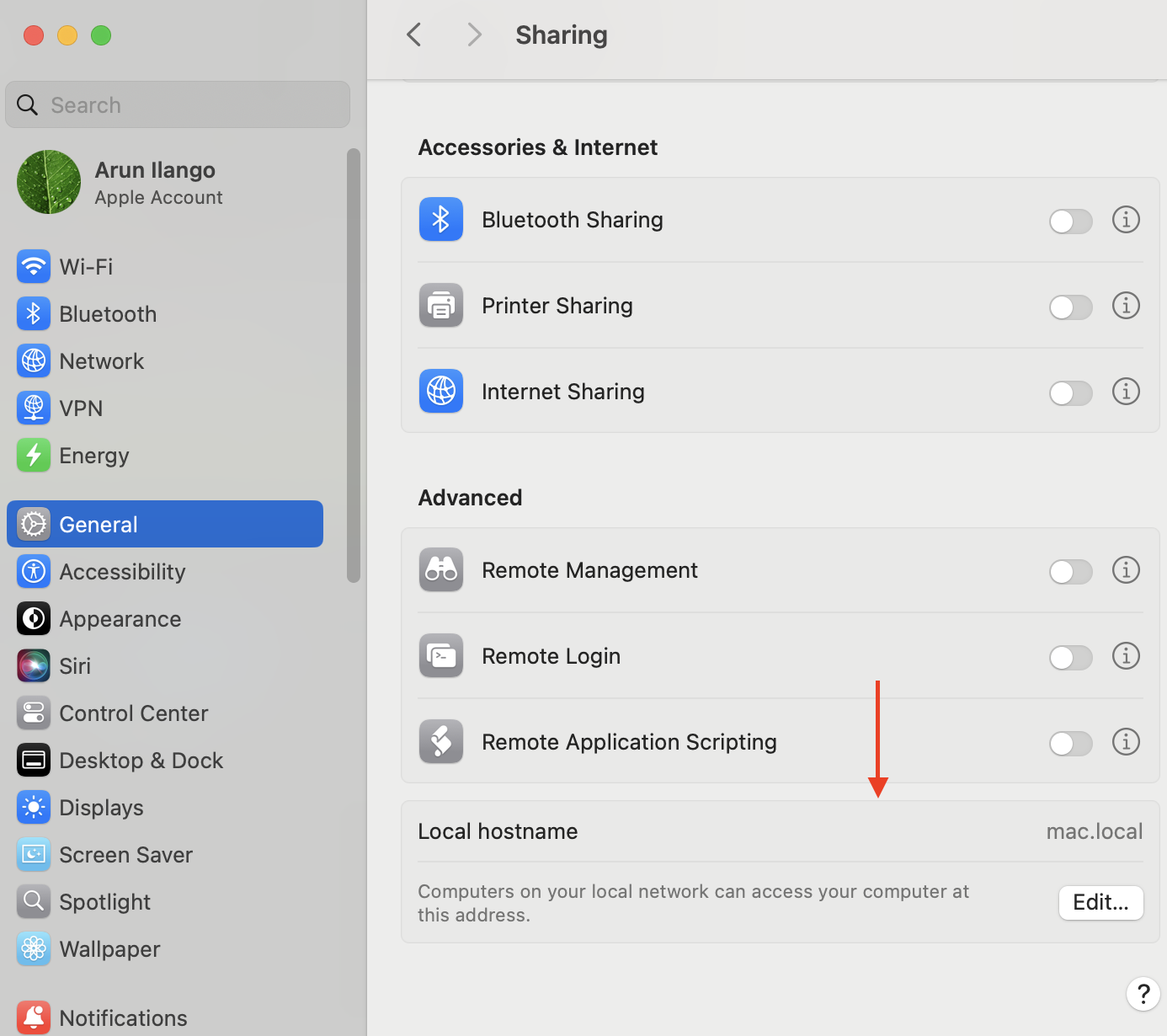This screenshot has width=1167, height=1036.
Task: Click the Sharing page title
Action: [x=562, y=35]
